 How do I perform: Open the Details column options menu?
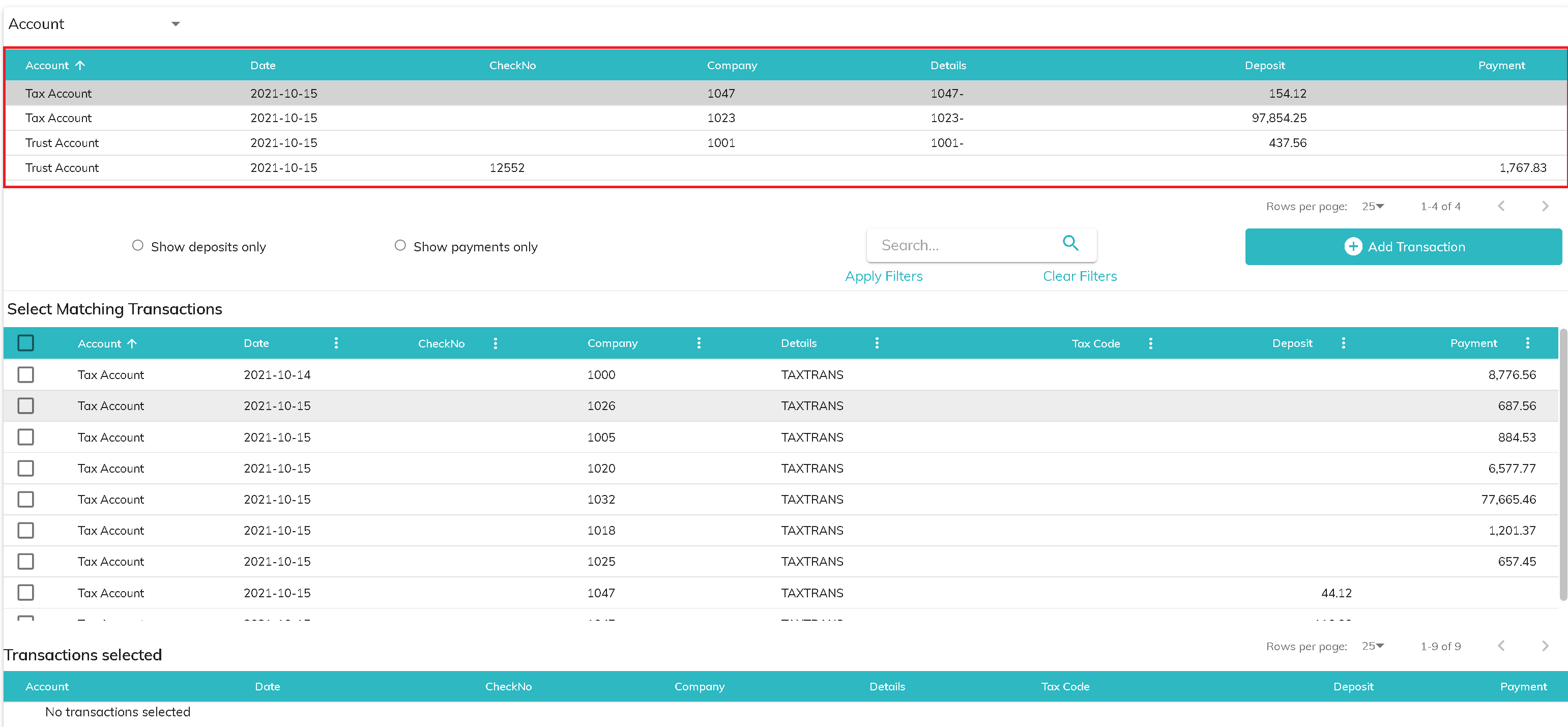click(877, 343)
